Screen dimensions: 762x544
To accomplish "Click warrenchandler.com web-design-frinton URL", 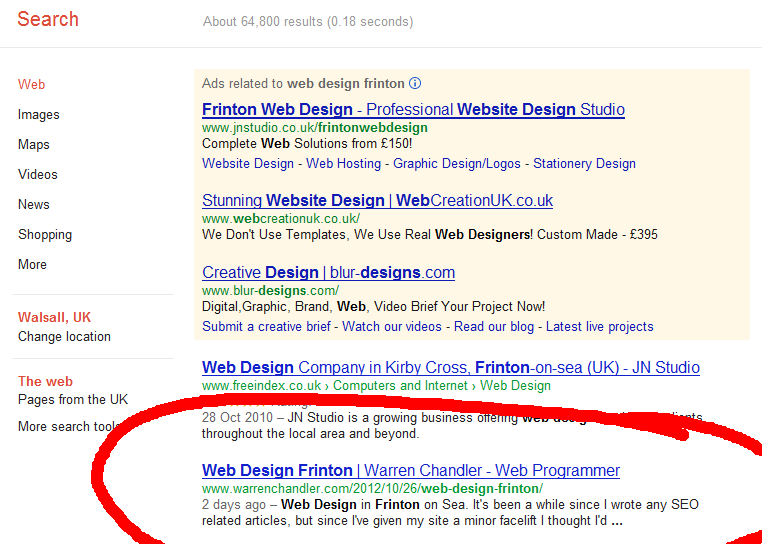I will (372, 489).
